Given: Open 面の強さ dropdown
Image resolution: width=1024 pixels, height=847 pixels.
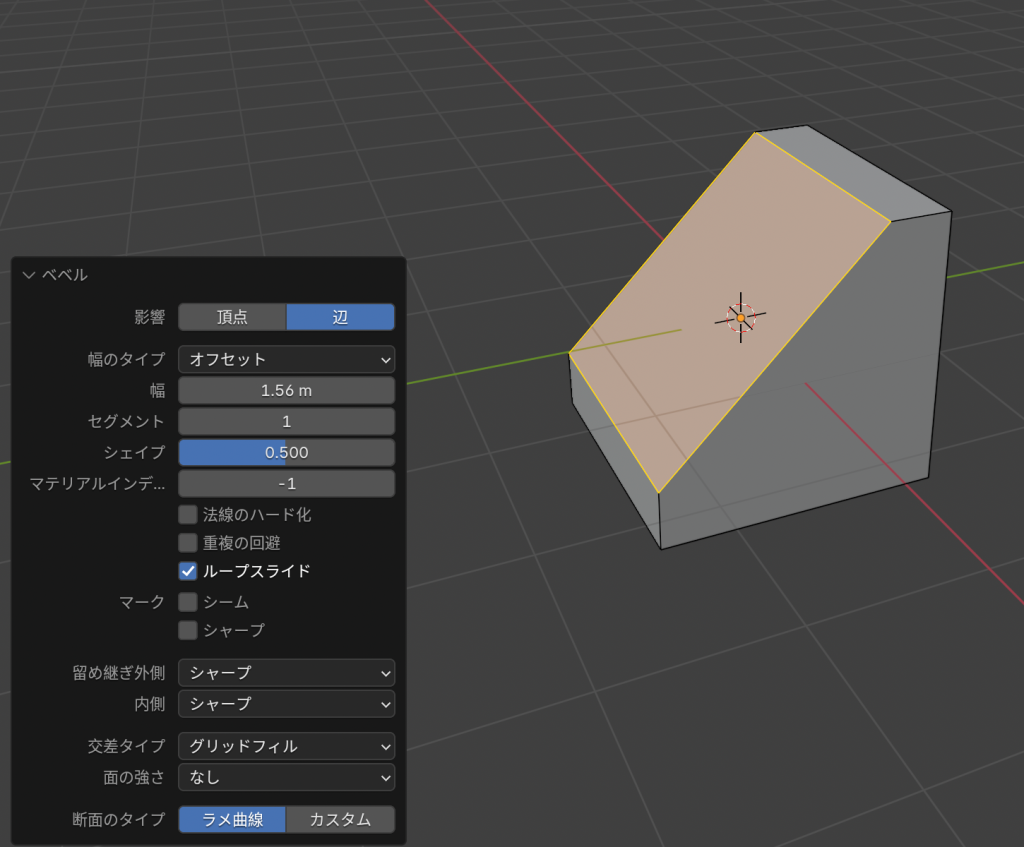Looking at the screenshot, I should (x=286, y=776).
